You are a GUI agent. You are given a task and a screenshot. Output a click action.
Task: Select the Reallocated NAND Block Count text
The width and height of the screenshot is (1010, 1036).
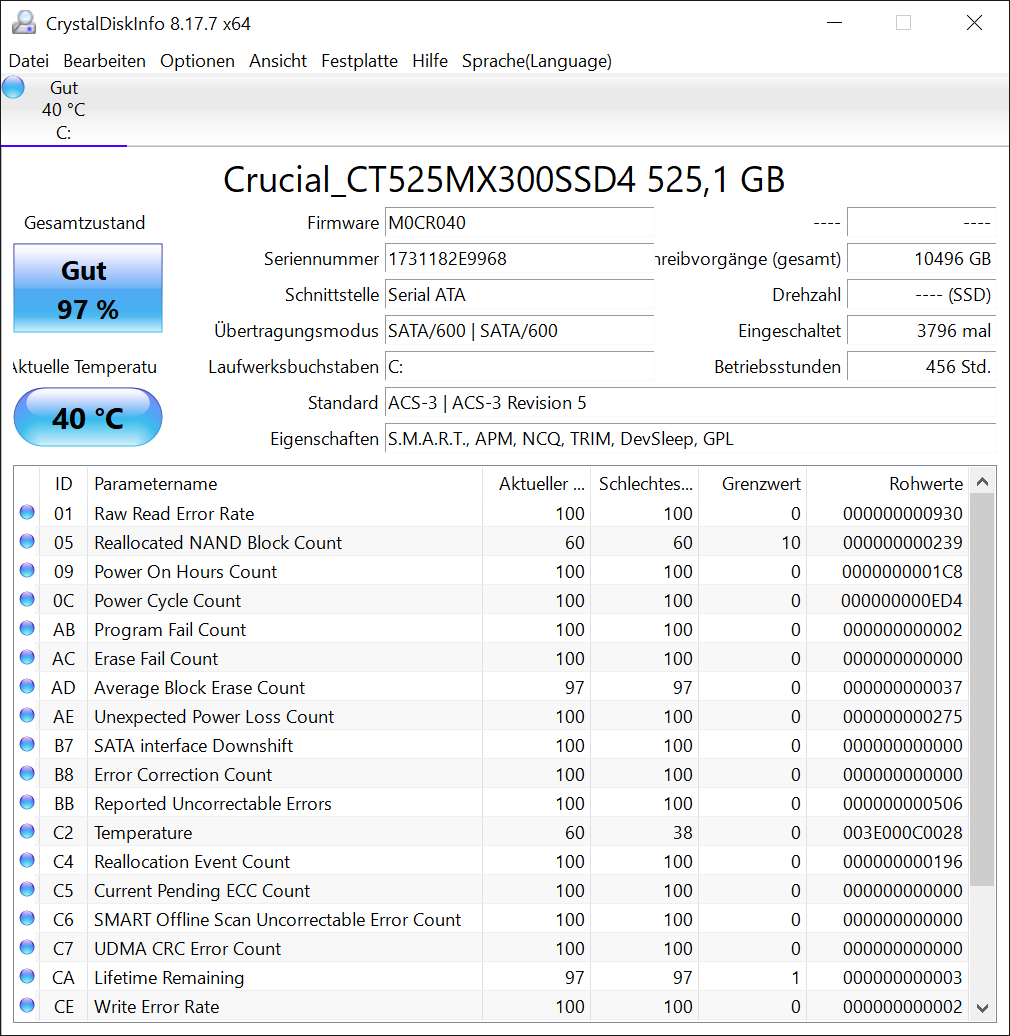tap(218, 542)
